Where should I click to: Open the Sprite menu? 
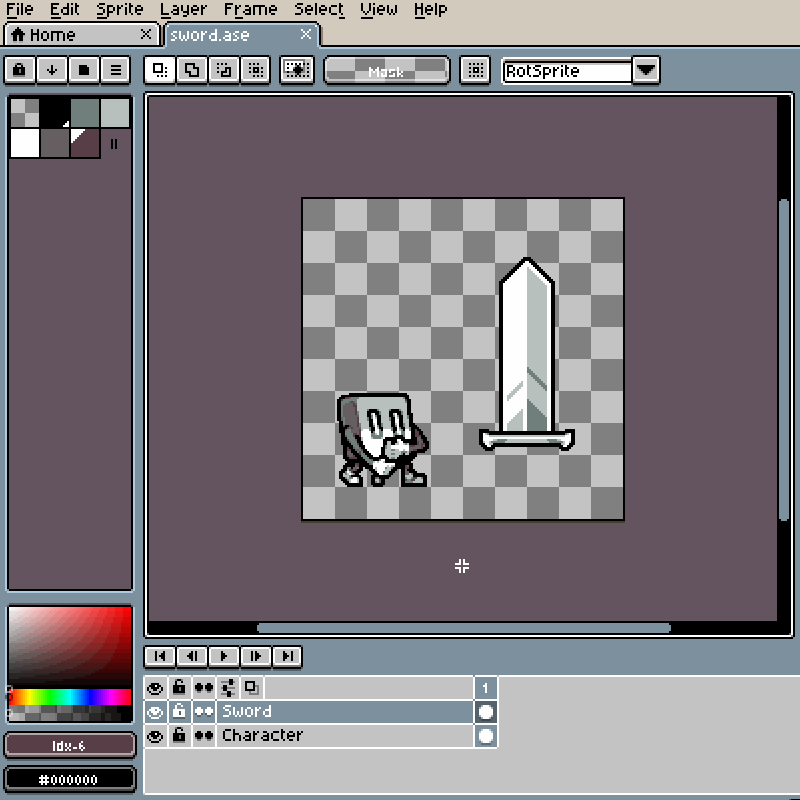click(119, 10)
